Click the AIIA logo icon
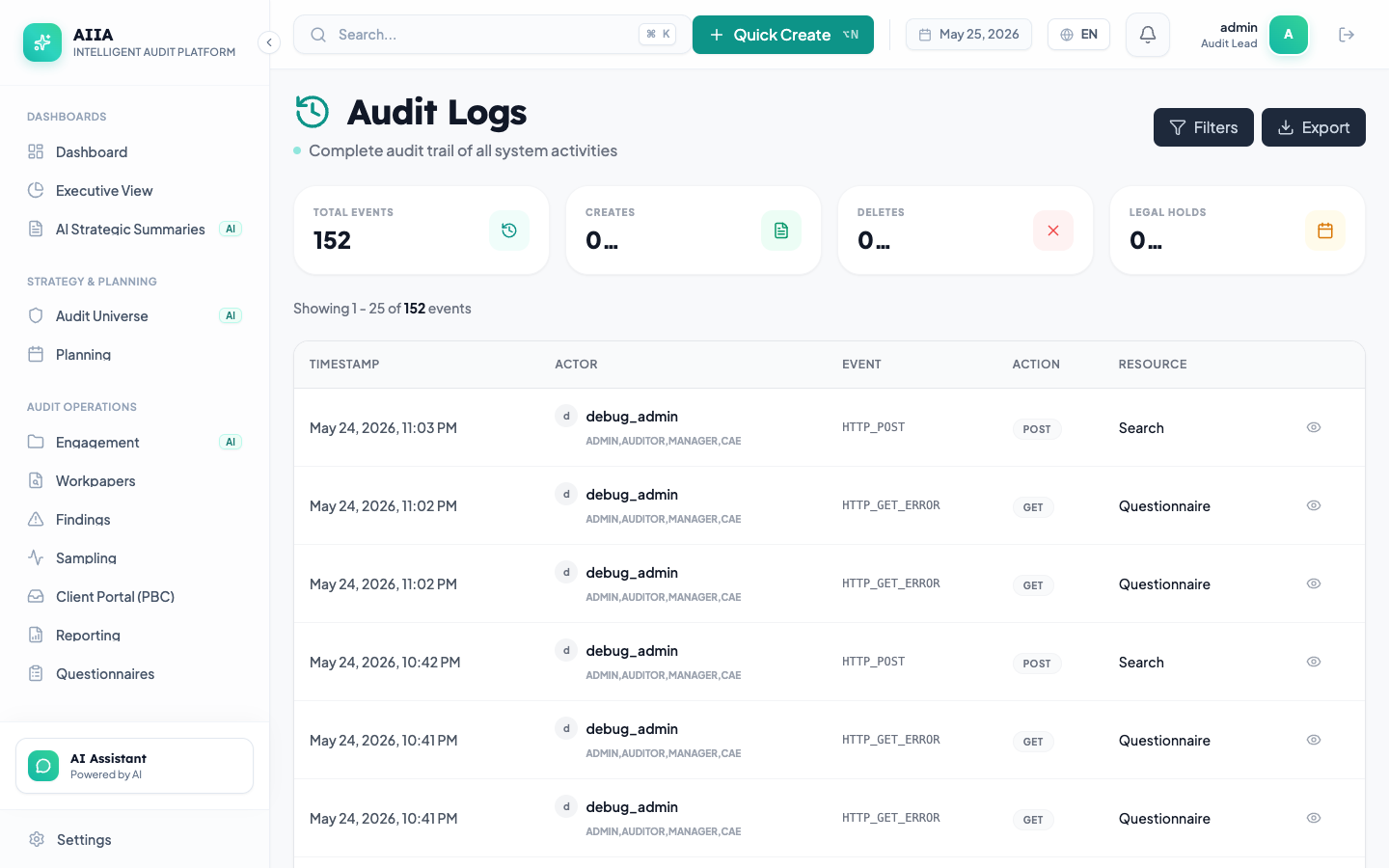Screen dimensions: 1389x868 point(42,42)
